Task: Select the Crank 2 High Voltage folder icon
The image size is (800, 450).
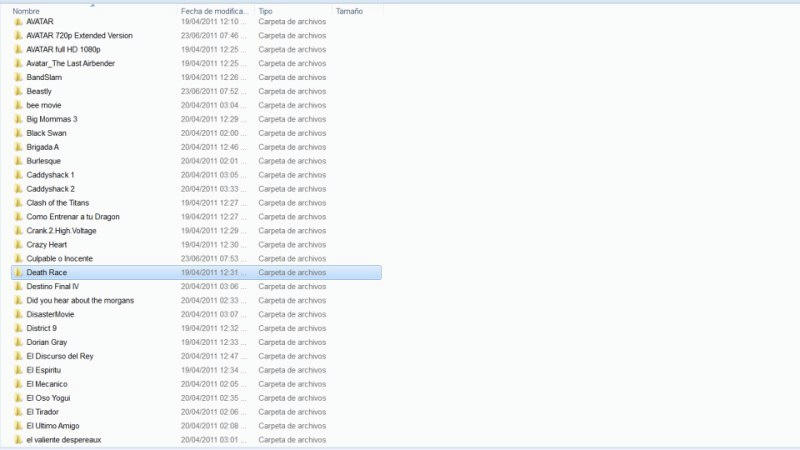Action: (x=18, y=231)
